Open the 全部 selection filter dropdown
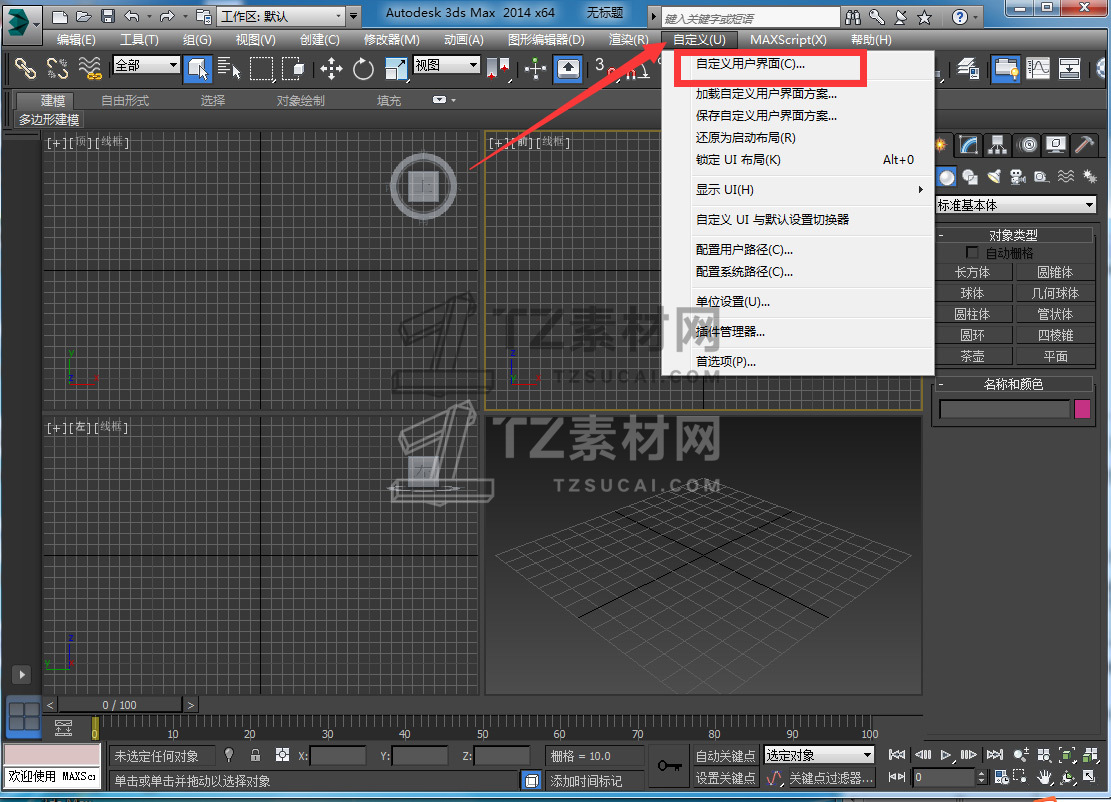The height and width of the screenshot is (802, 1111). point(146,65)
